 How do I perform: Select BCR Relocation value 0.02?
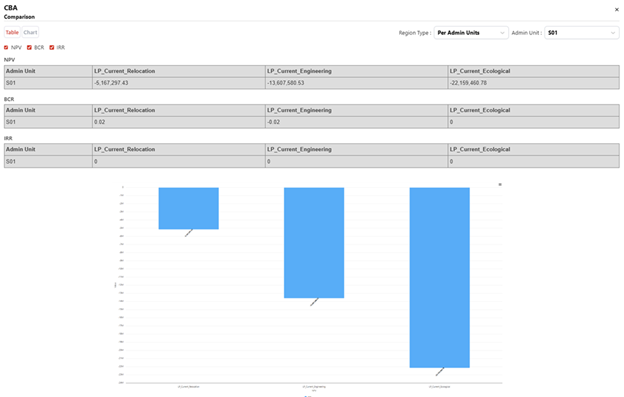99,122
